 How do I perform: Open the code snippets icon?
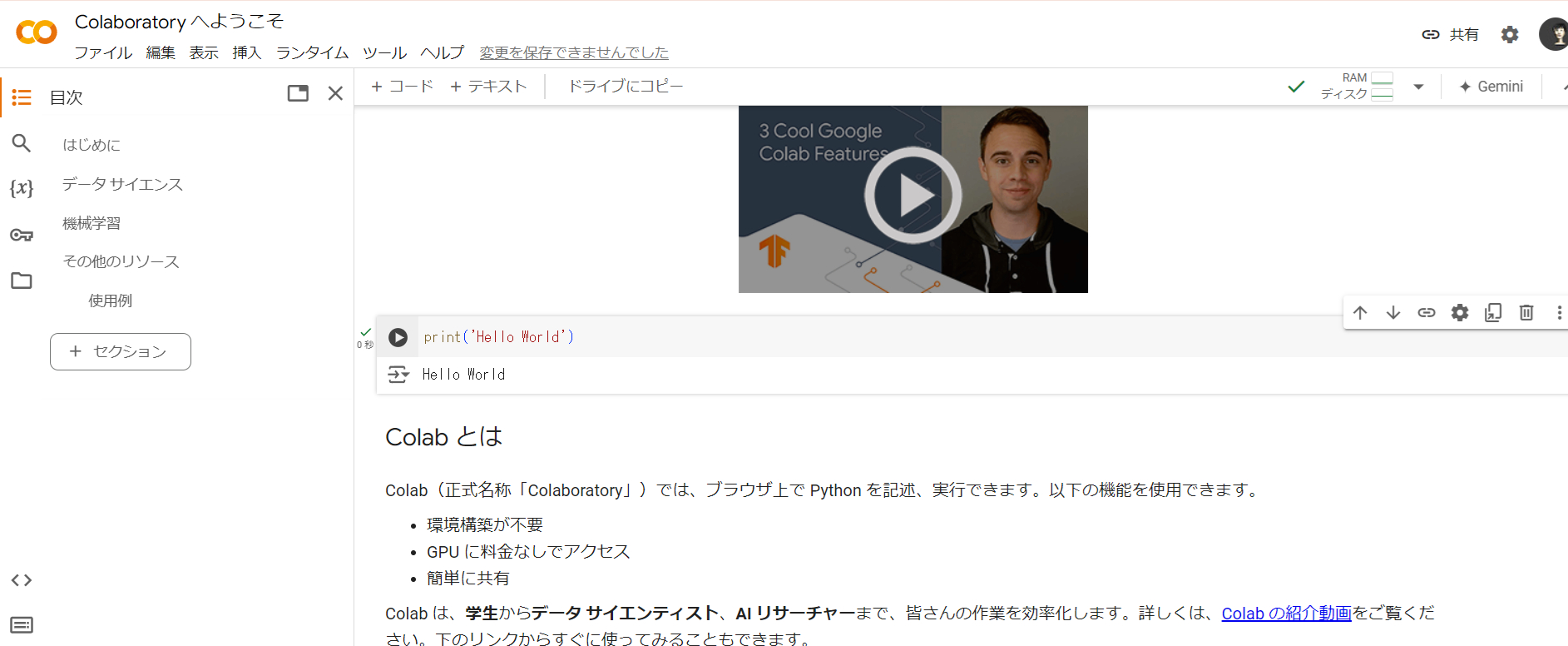22,580
